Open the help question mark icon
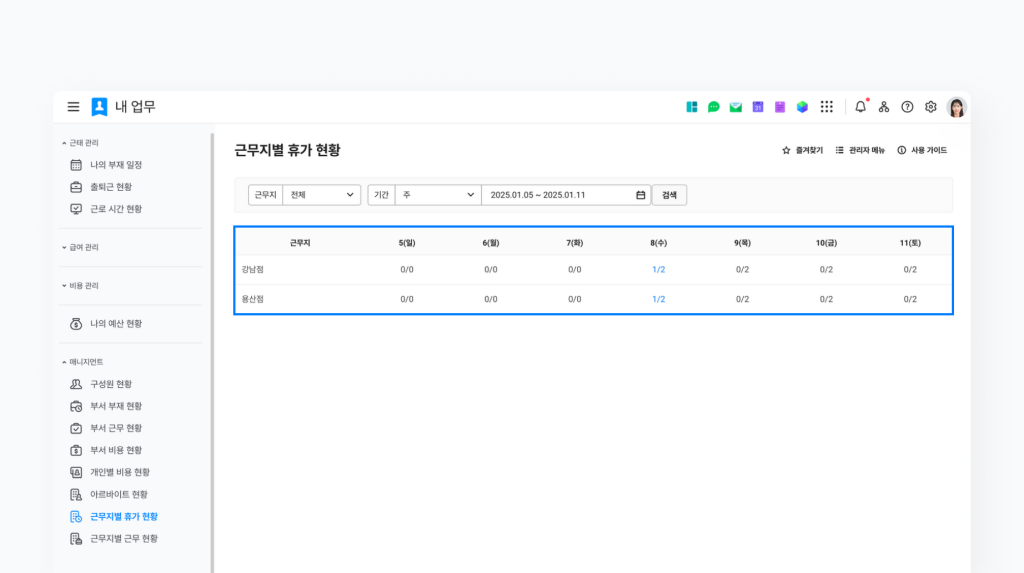 [x=907, y=106]
